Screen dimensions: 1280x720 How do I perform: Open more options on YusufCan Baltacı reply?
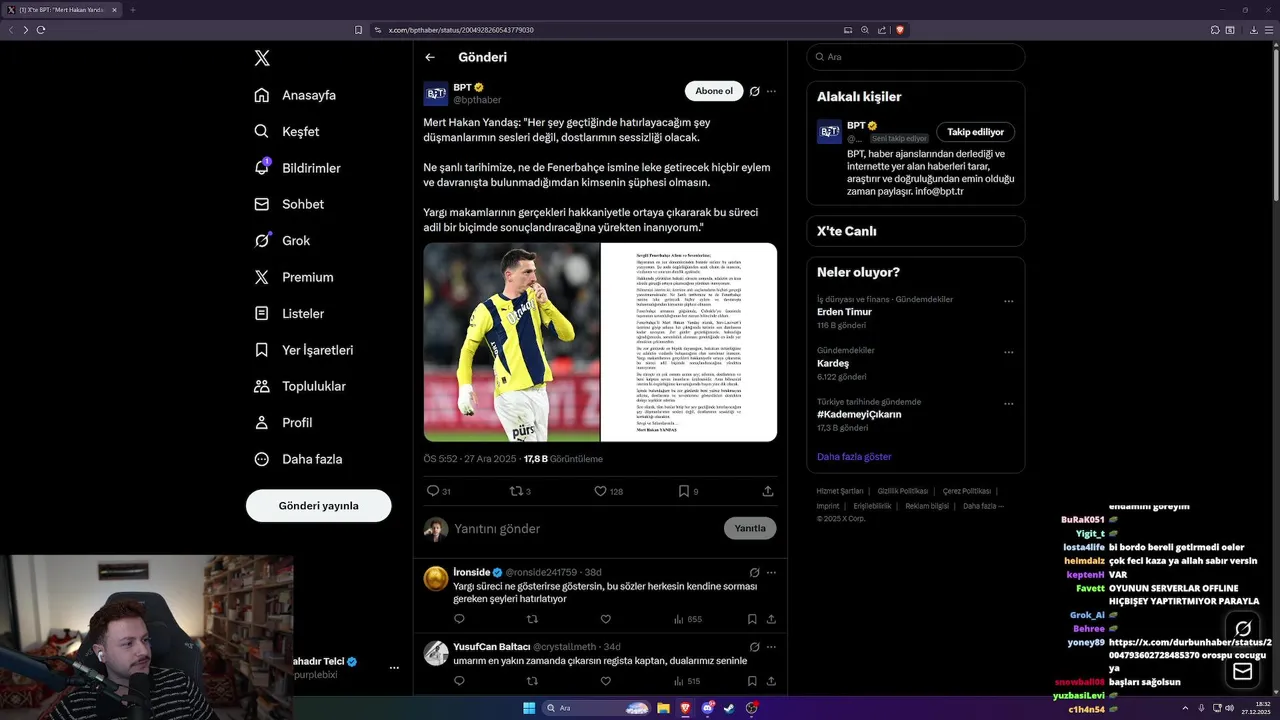(x=771, y=647)
